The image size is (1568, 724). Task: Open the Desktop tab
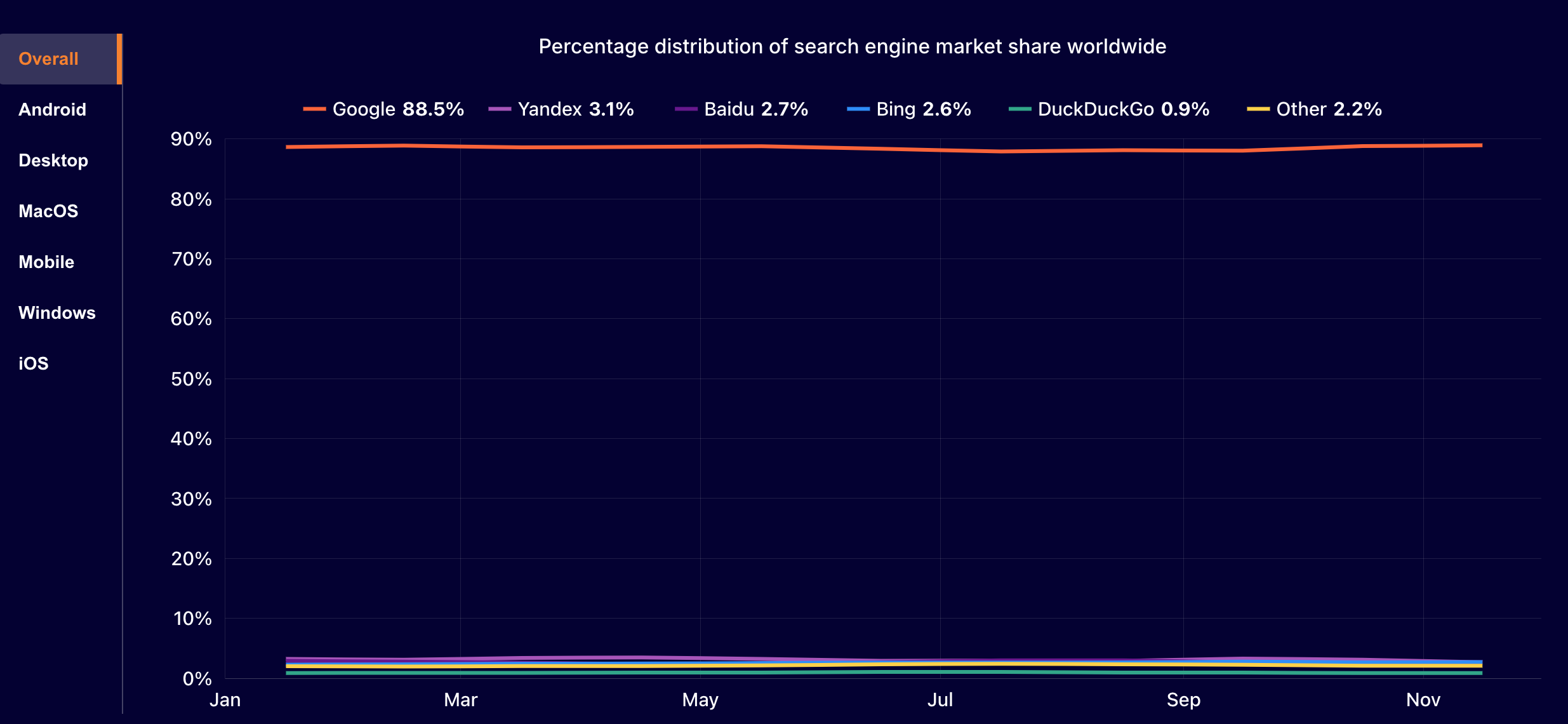pyautogui.click(x=53, y=161)
